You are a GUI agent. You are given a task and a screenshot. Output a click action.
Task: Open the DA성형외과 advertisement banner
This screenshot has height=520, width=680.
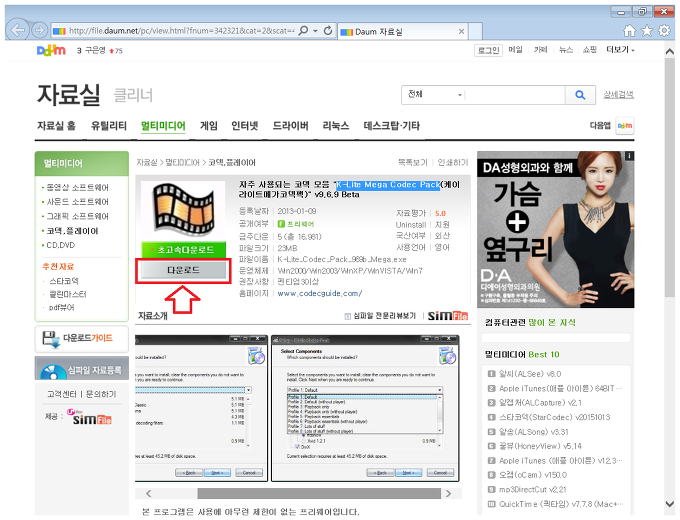556,229
